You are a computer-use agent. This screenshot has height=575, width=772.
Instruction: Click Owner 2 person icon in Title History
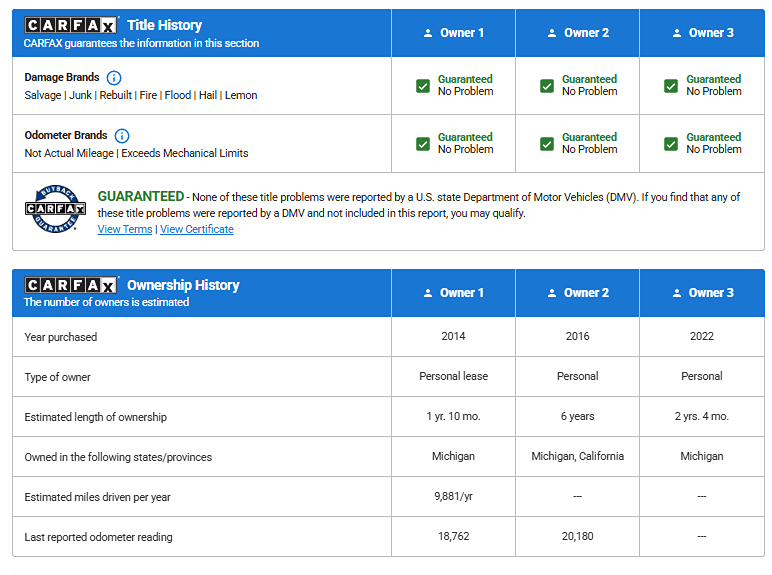click(552, 33)
